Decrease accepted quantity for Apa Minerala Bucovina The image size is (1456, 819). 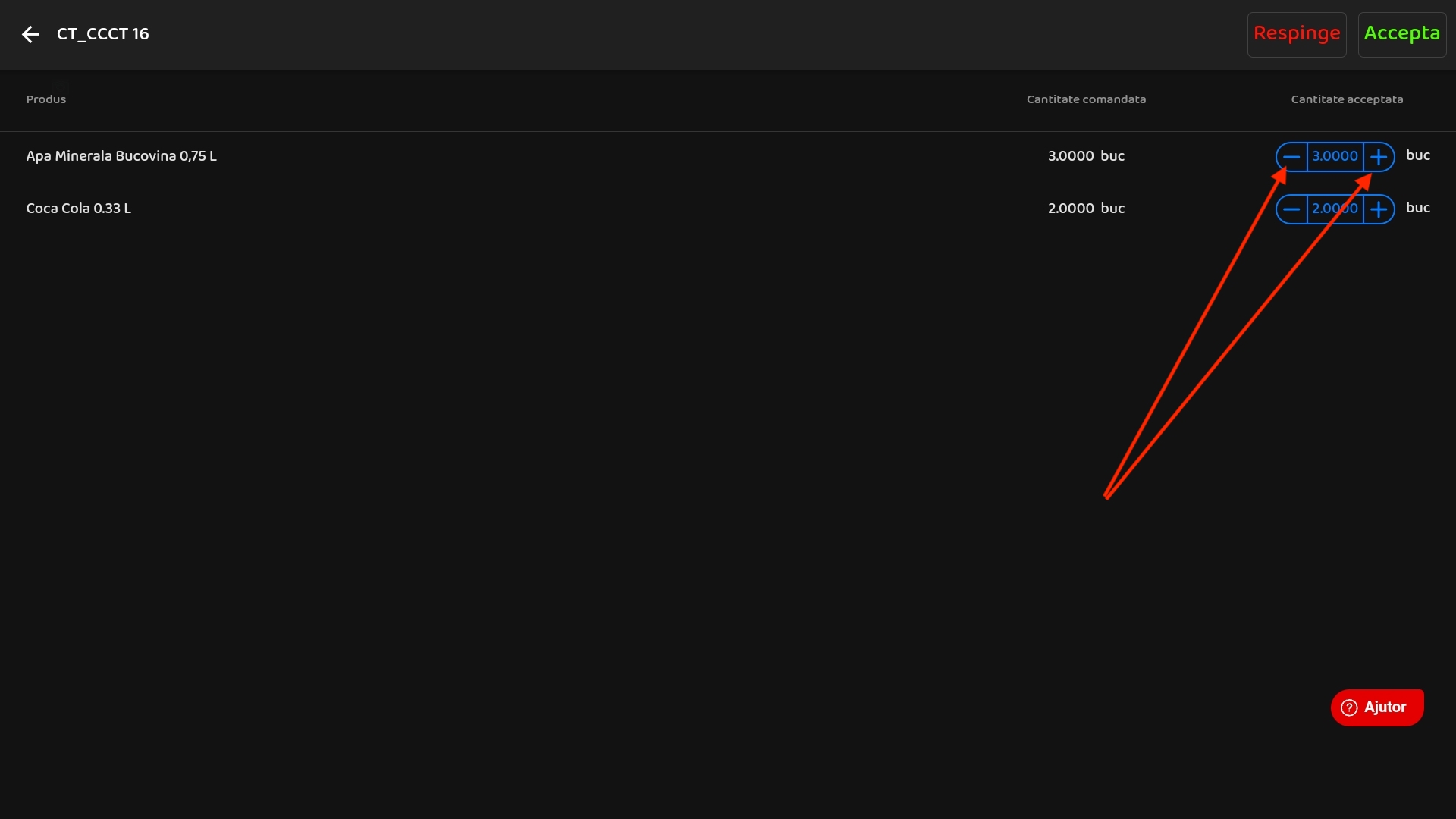[1291, 157]
